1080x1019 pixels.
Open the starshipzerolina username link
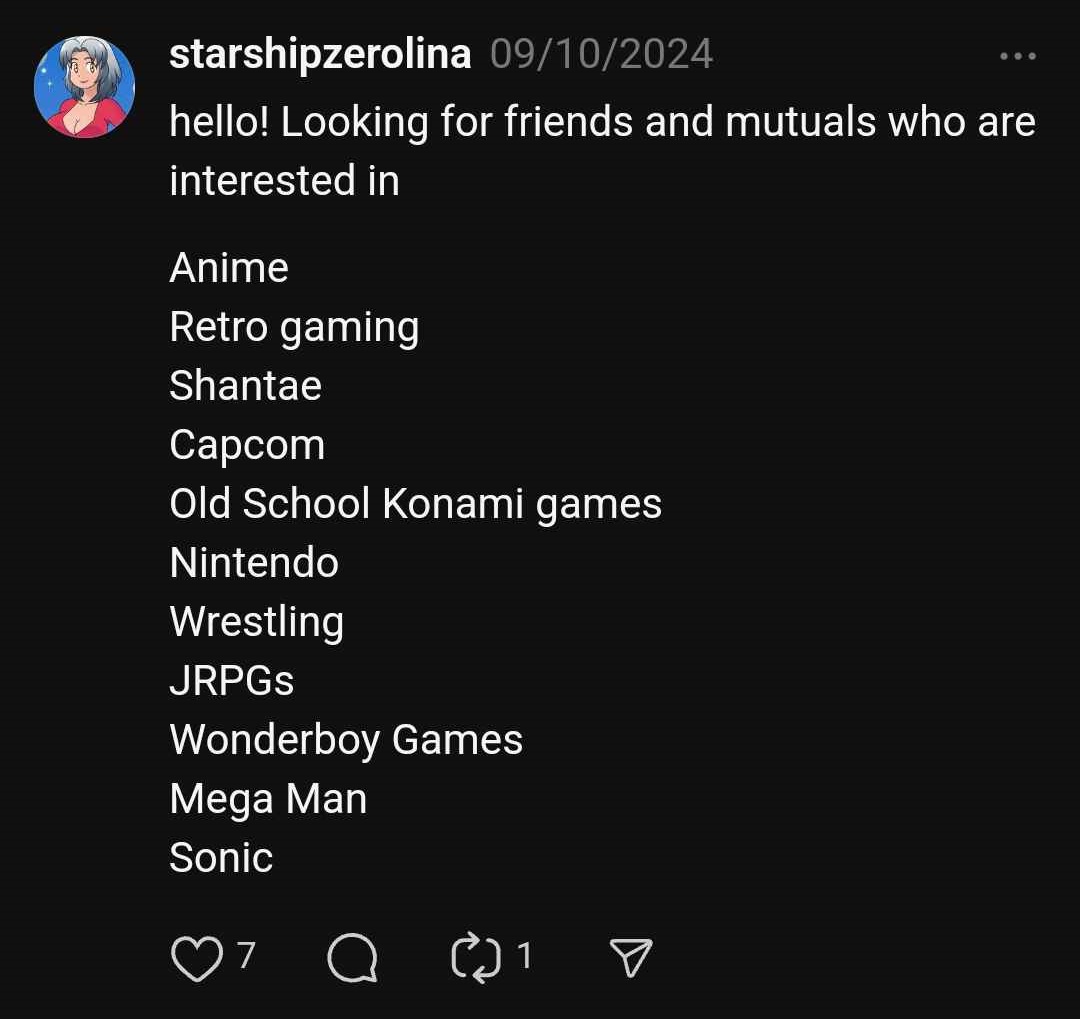pos(320,54)
